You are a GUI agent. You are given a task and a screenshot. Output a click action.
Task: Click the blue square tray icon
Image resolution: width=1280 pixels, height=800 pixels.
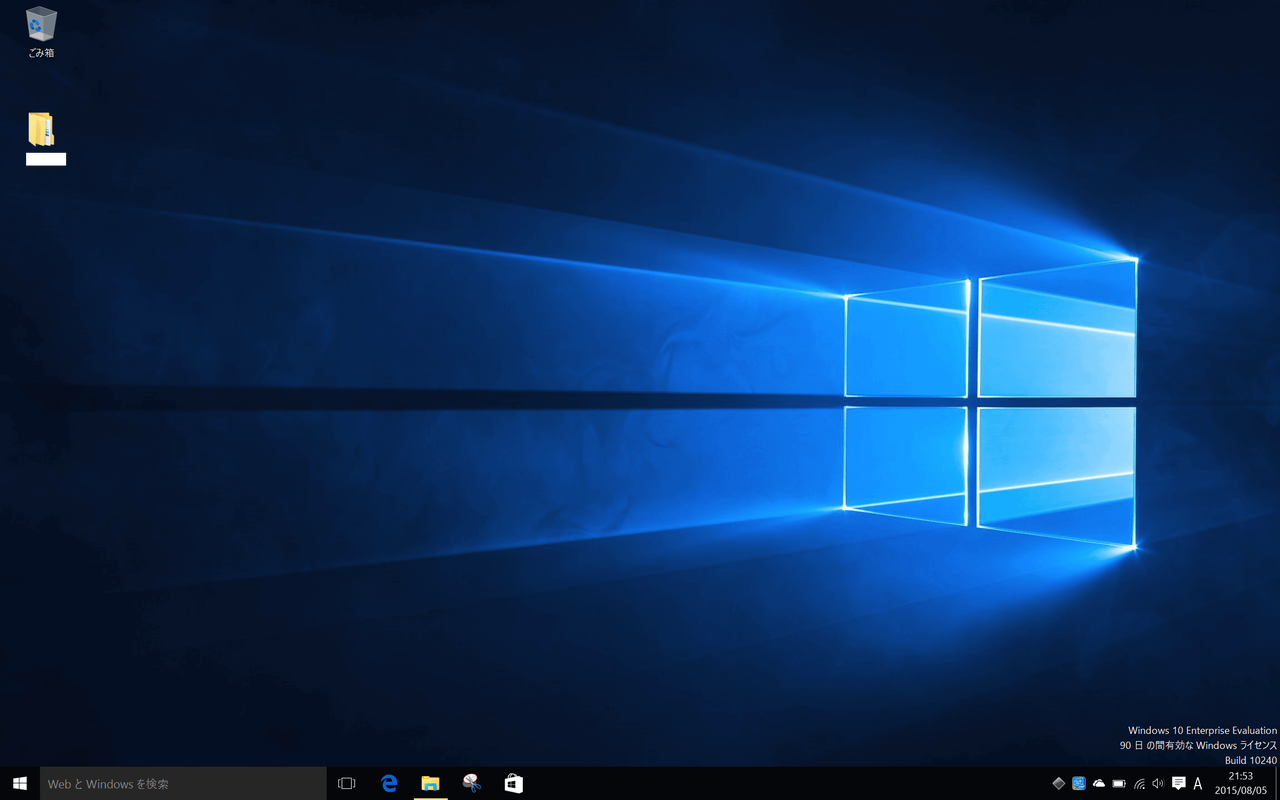point(1079,784)
